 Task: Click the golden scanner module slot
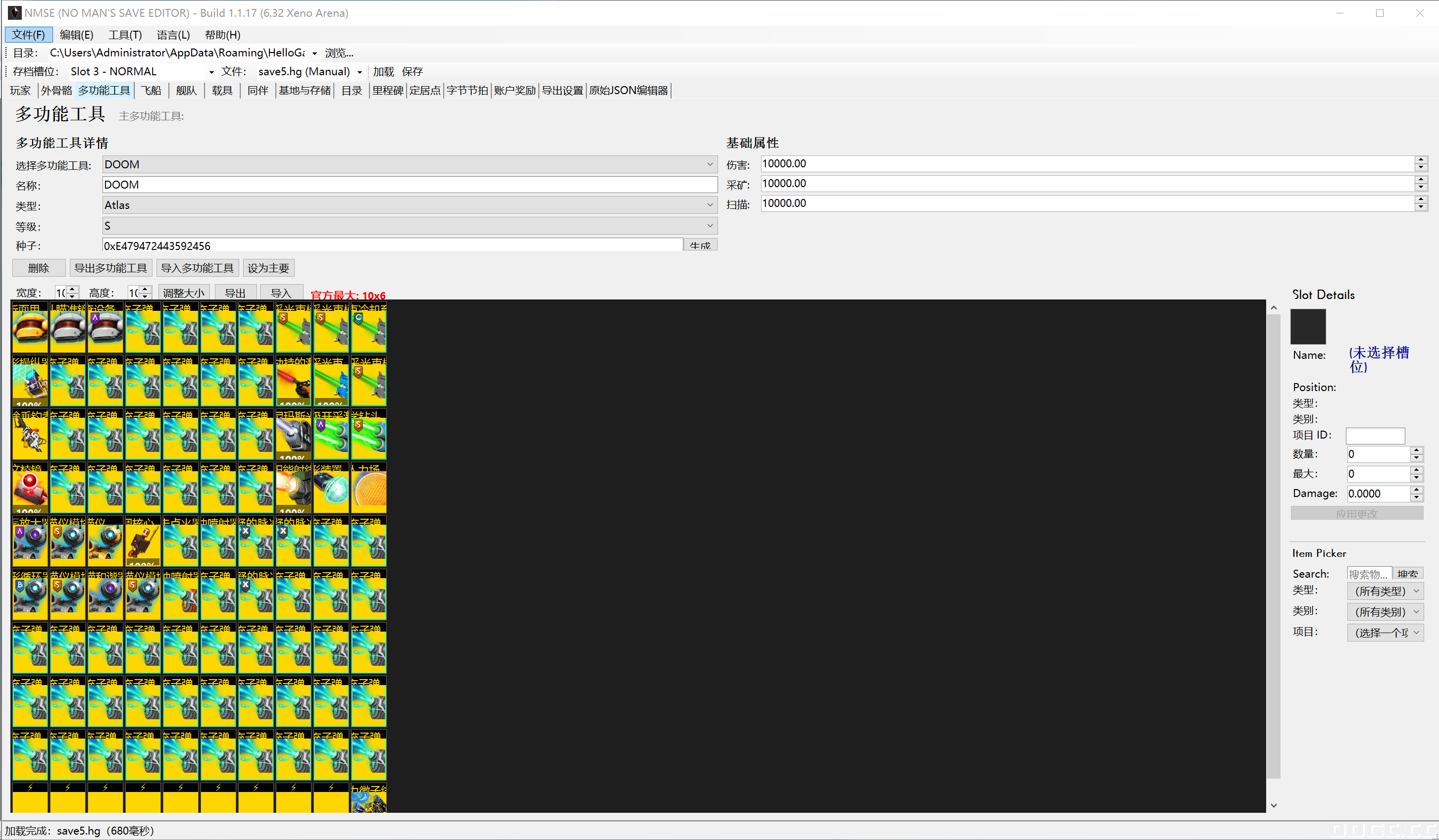(105, 542)
